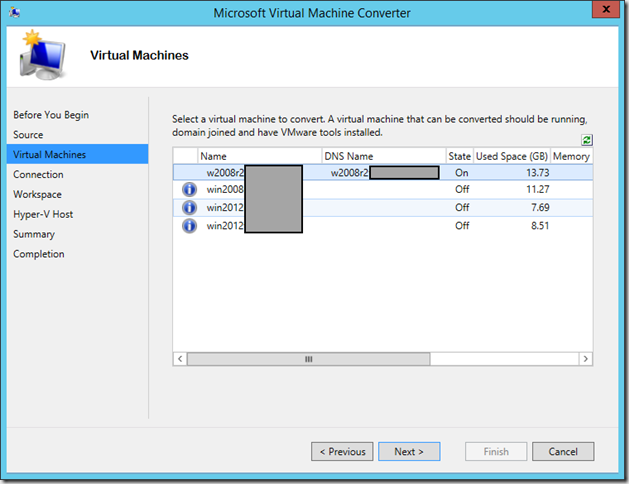Image resolution: width=629 pixels, height=484 pixels.
Task: Go to the Source step
Action: coord(28,135)
